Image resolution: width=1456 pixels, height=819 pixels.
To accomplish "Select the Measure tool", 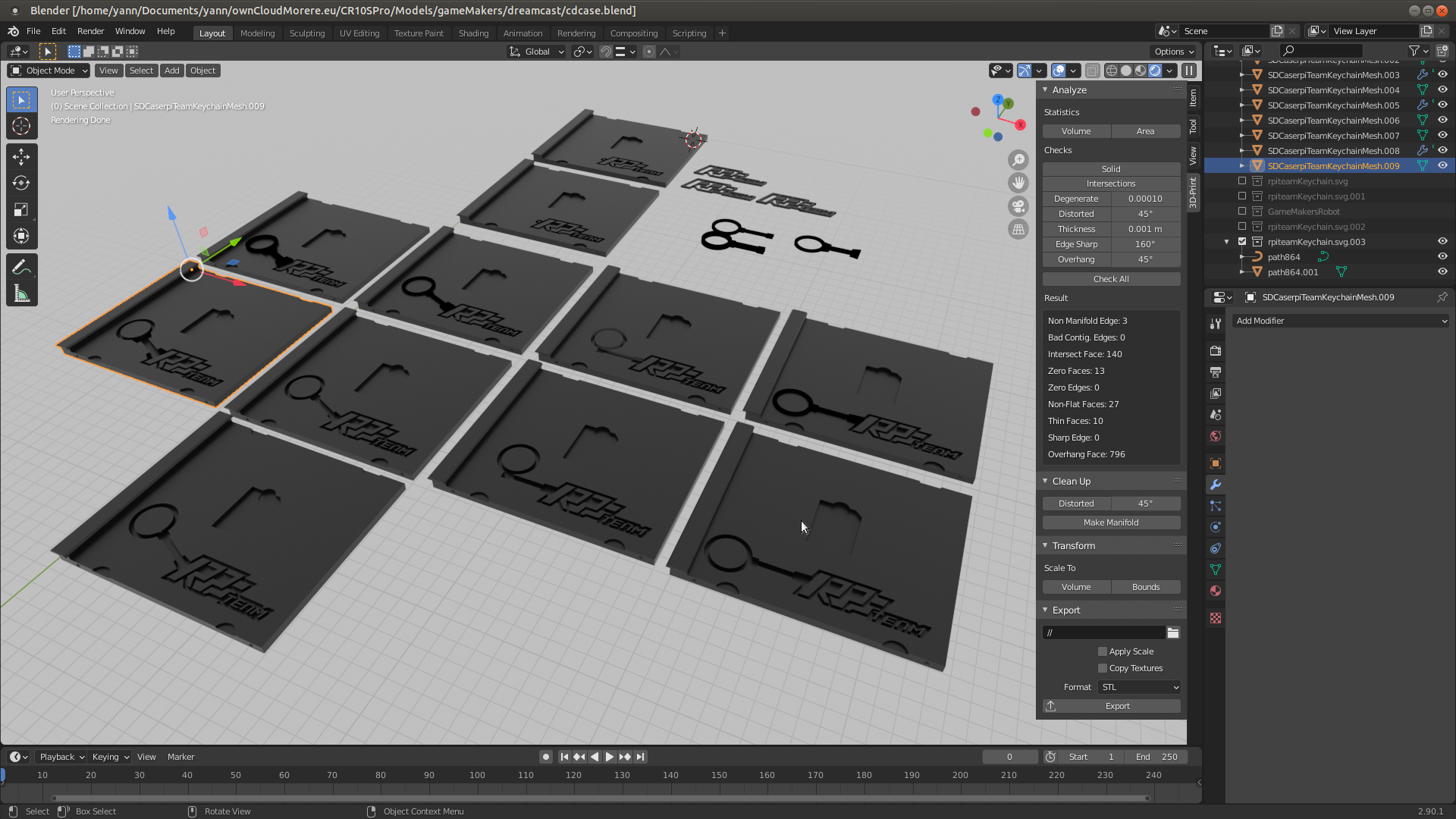I will [21, 294].
